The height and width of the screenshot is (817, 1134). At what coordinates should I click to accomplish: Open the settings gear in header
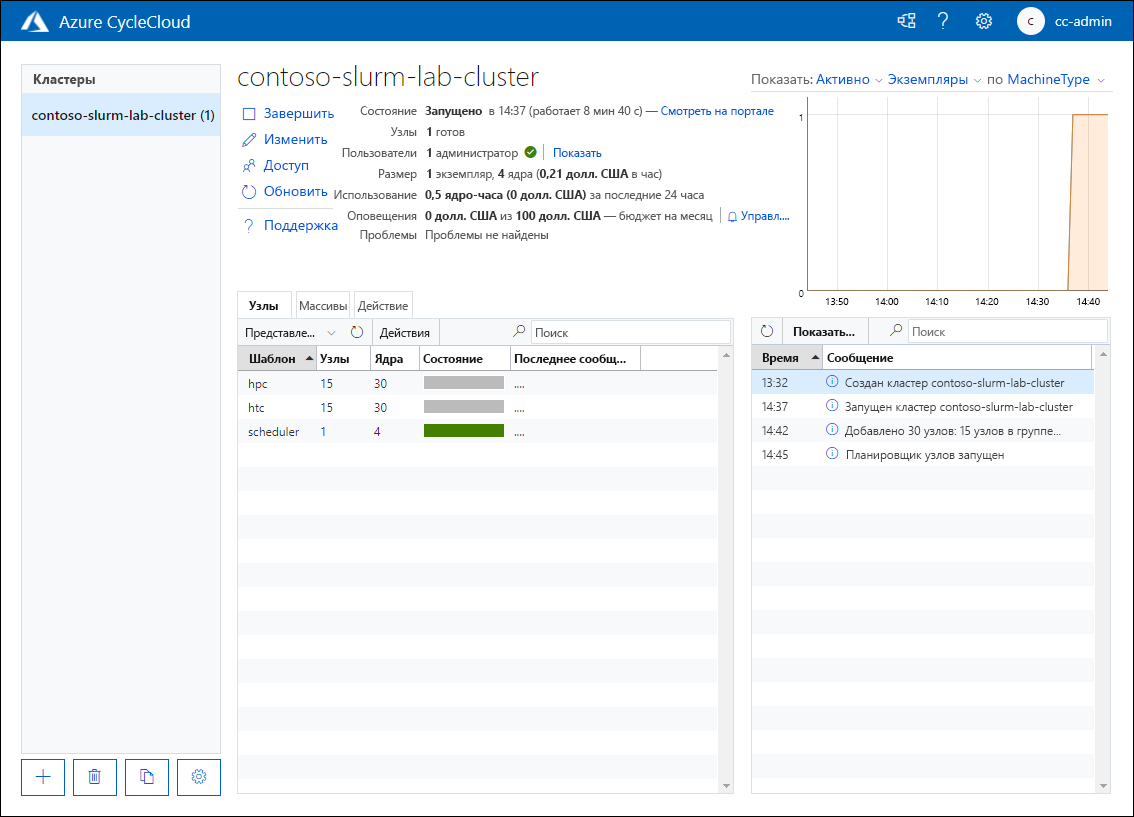984,21
